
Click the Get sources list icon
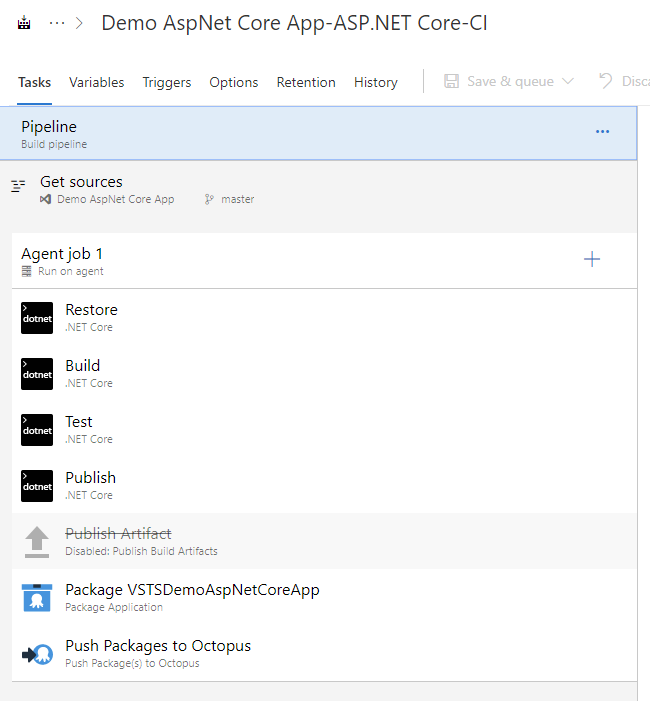pos(18,186)
